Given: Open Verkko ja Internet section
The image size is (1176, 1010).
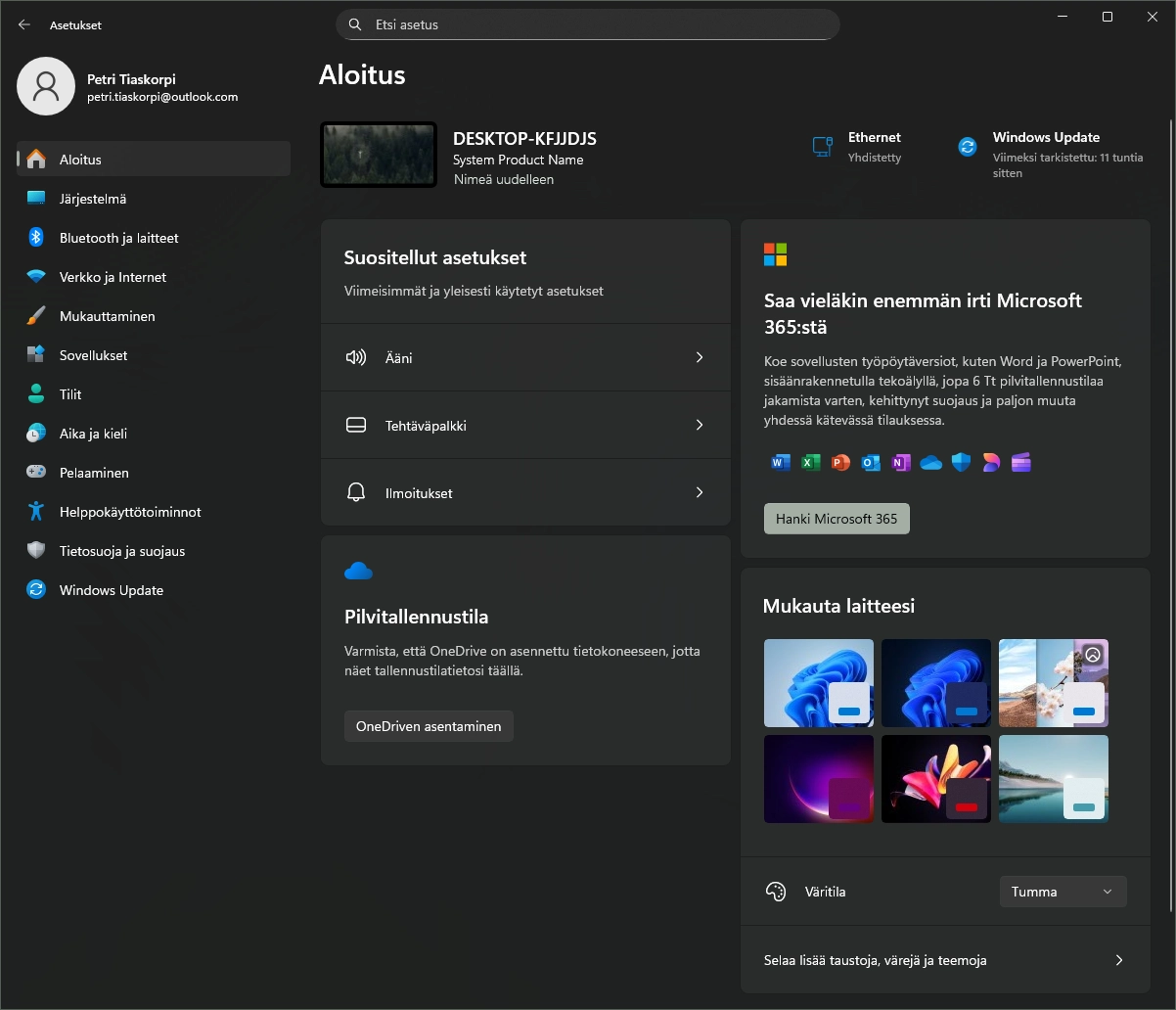Looking at the screenshot, I should click(113, 277).
